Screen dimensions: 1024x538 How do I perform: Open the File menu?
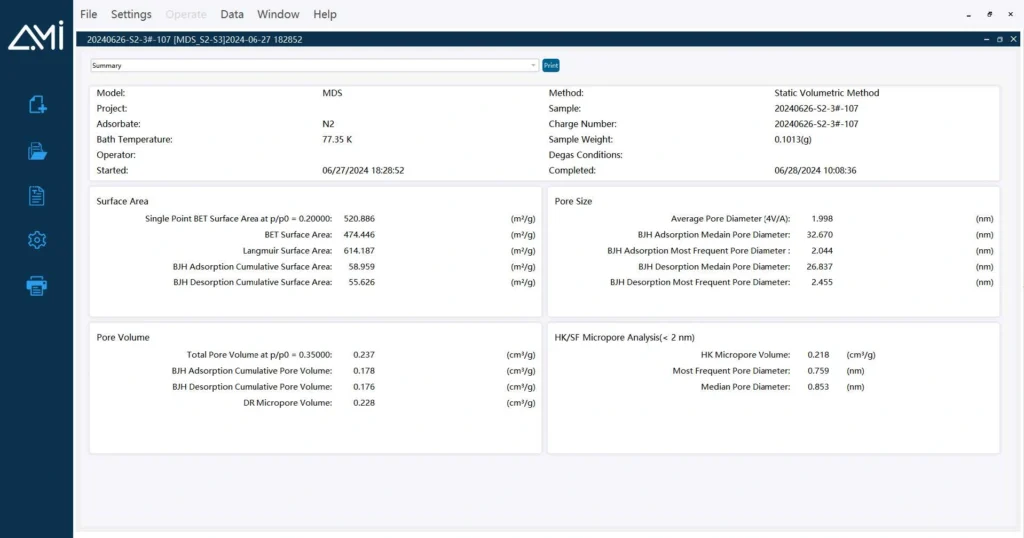coord(89,15)
